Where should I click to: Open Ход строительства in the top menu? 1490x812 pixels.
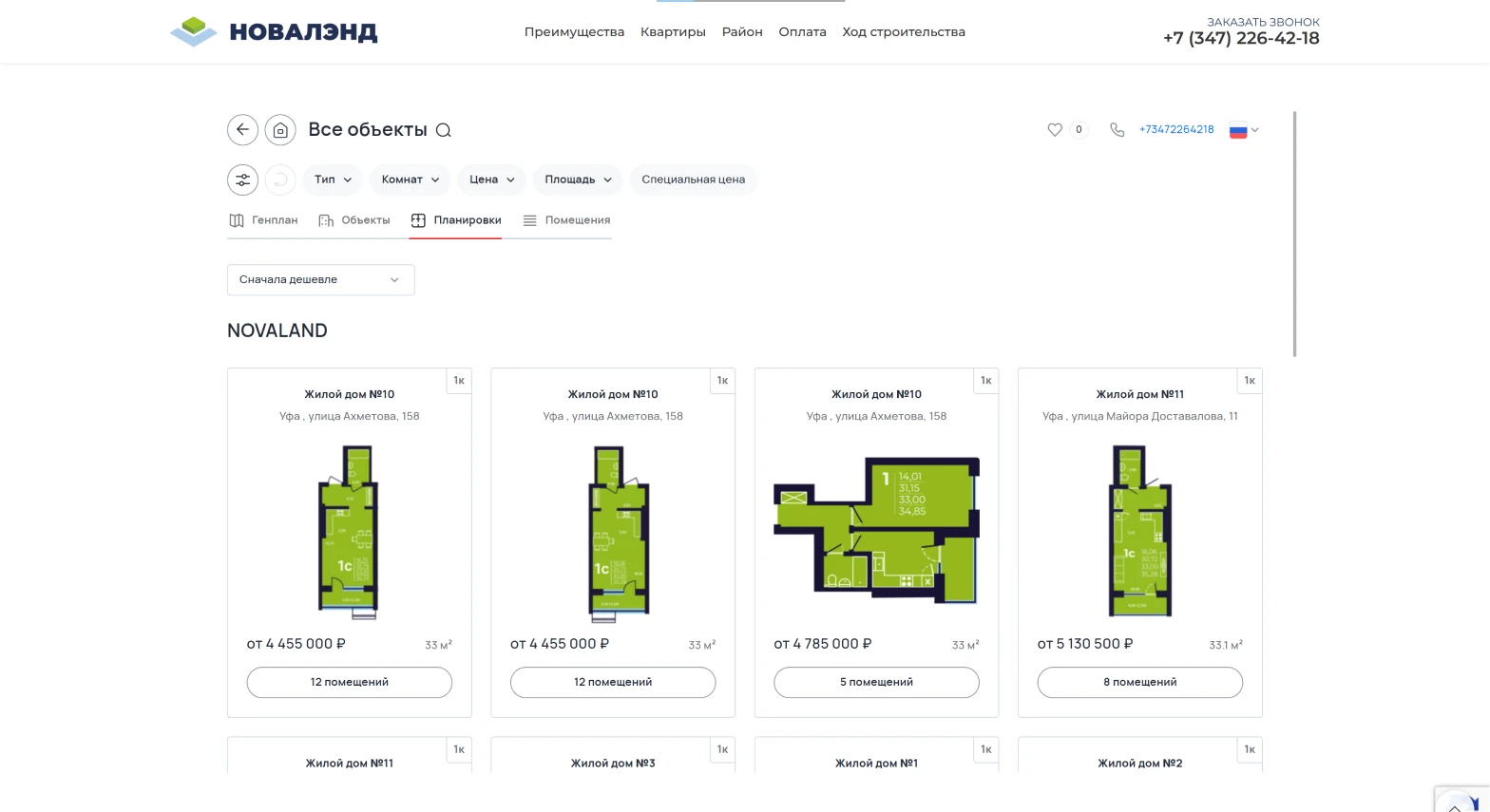pyautogui.click(x=904, y=31)
